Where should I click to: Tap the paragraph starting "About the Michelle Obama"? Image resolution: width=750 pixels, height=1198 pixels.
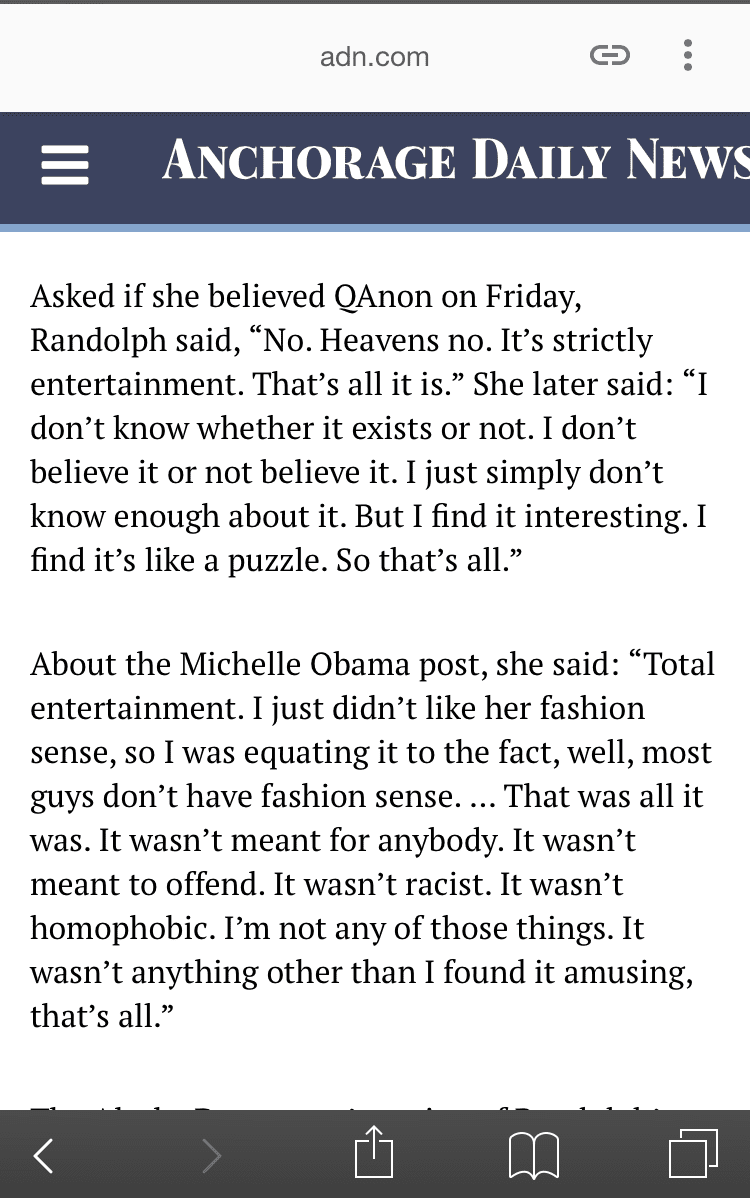point(373,840)
